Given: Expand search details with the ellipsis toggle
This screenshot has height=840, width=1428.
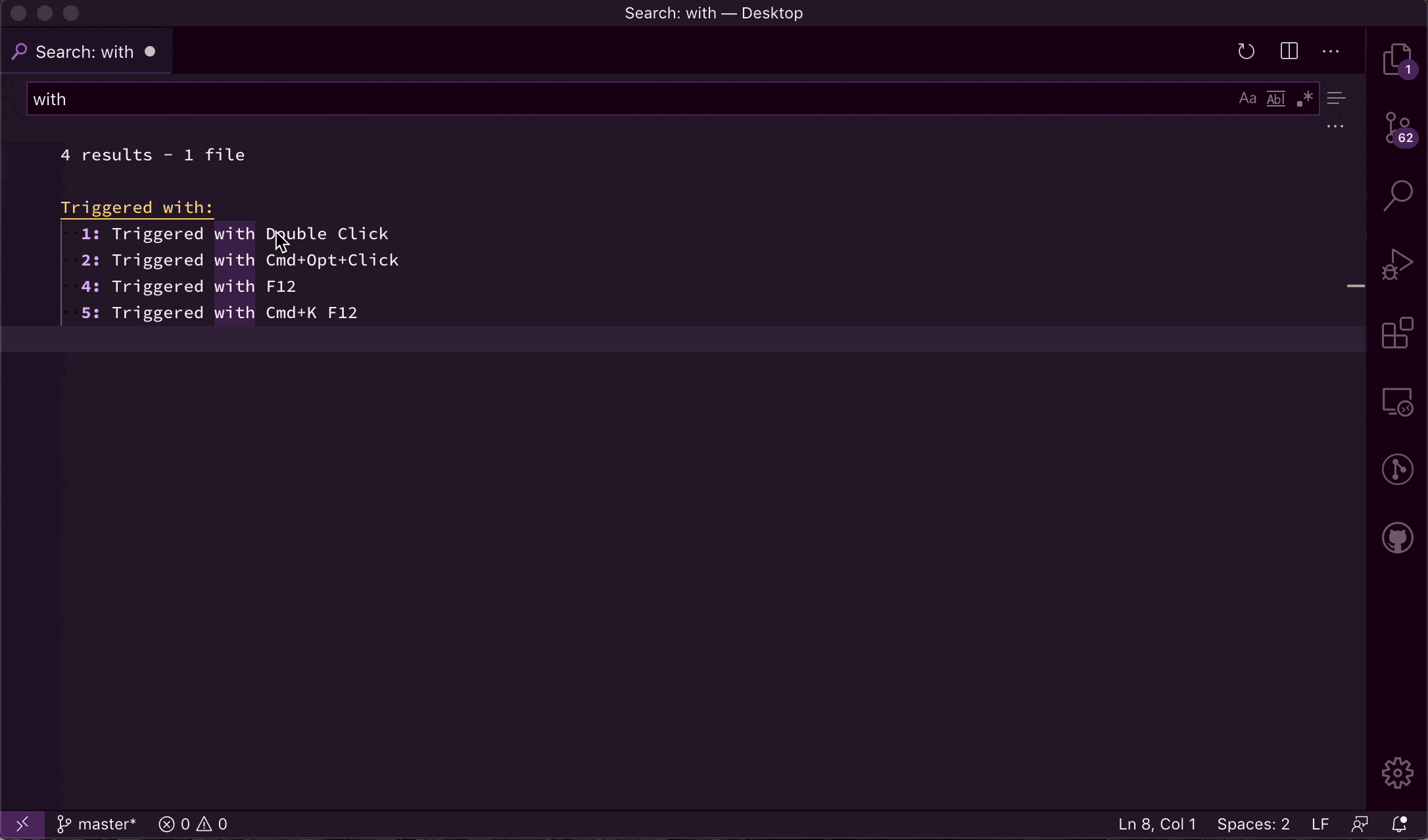Looking at the screenshot, I should click(1335, 126).
